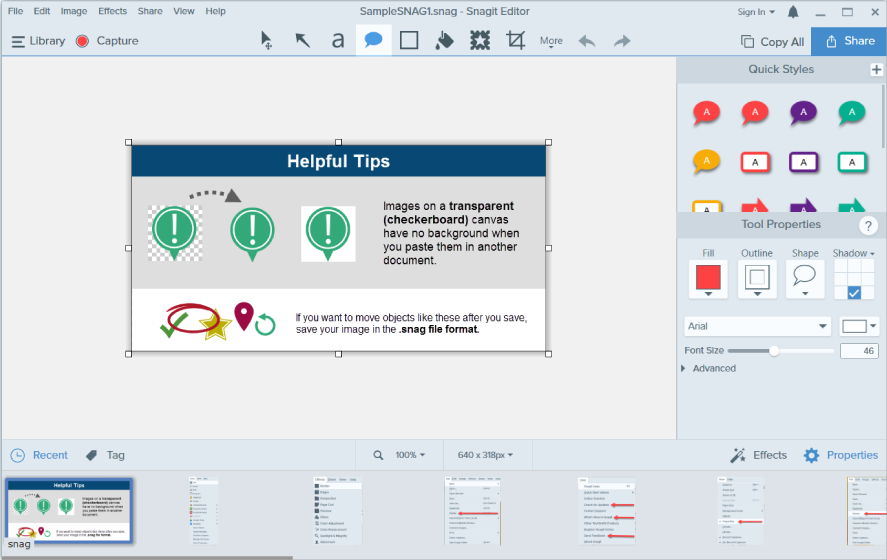Click the zoom magnifier icon
This screenshot has width=887, height=560.
click(378, 455)
